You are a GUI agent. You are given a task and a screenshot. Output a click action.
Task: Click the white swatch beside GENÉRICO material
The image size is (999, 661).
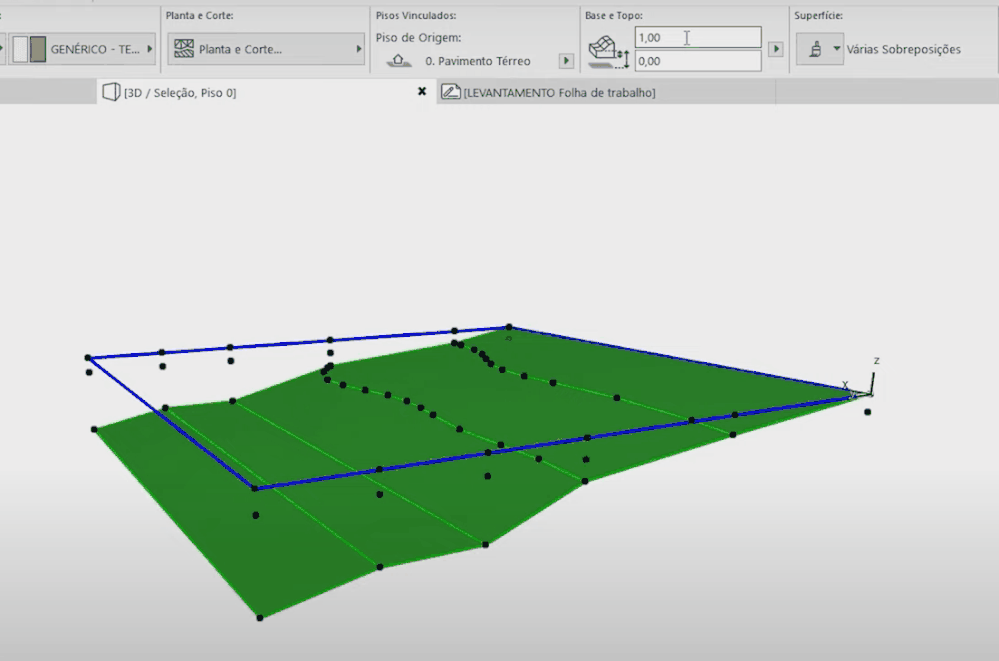20,49
